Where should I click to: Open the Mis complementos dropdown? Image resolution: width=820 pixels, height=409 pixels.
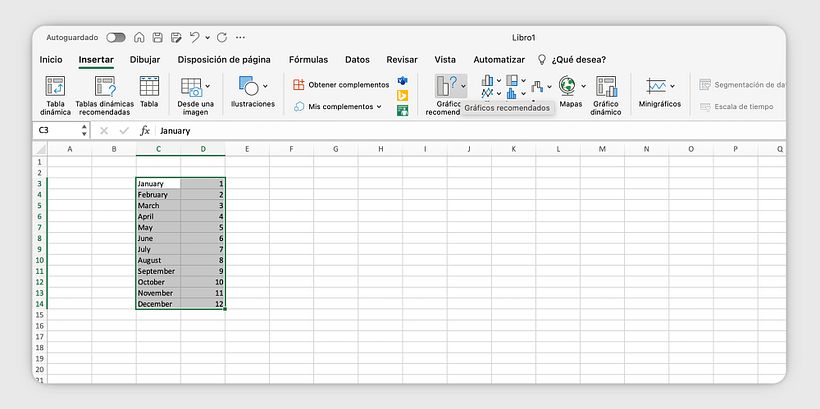pyautogui.click(x=337, y=107)
